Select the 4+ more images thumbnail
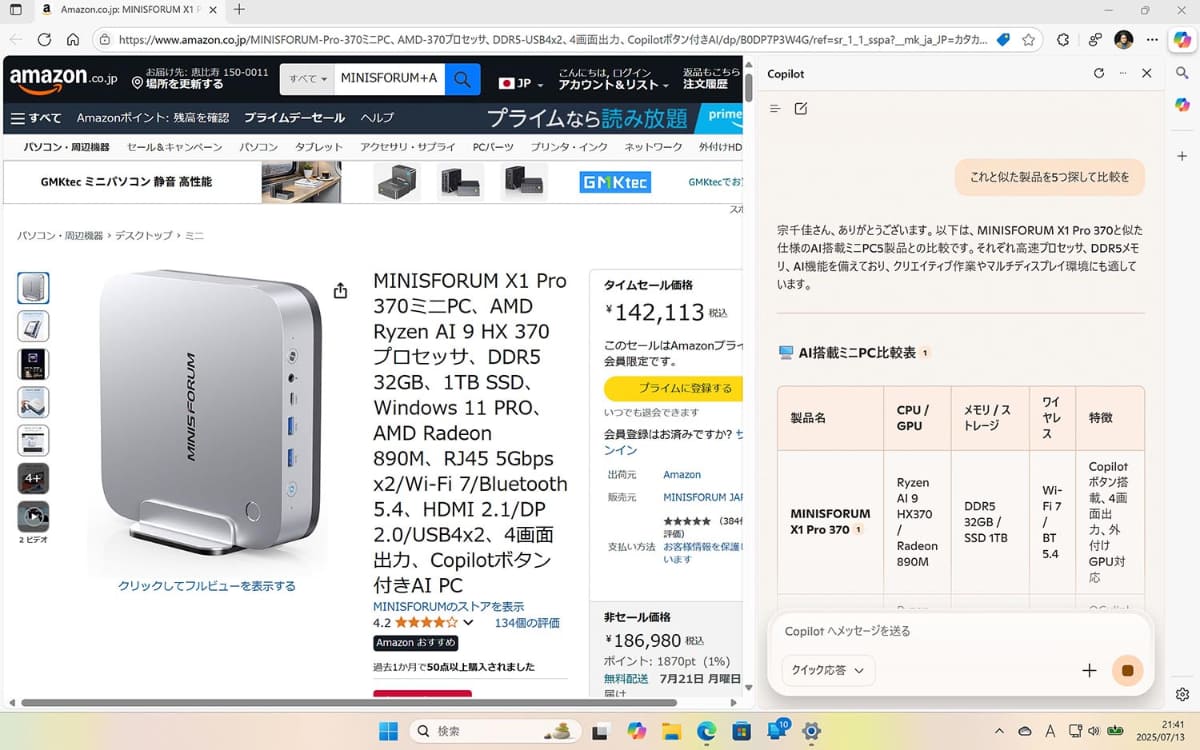The height and width of the screenshot is (750, 1200). coord(33,478)
